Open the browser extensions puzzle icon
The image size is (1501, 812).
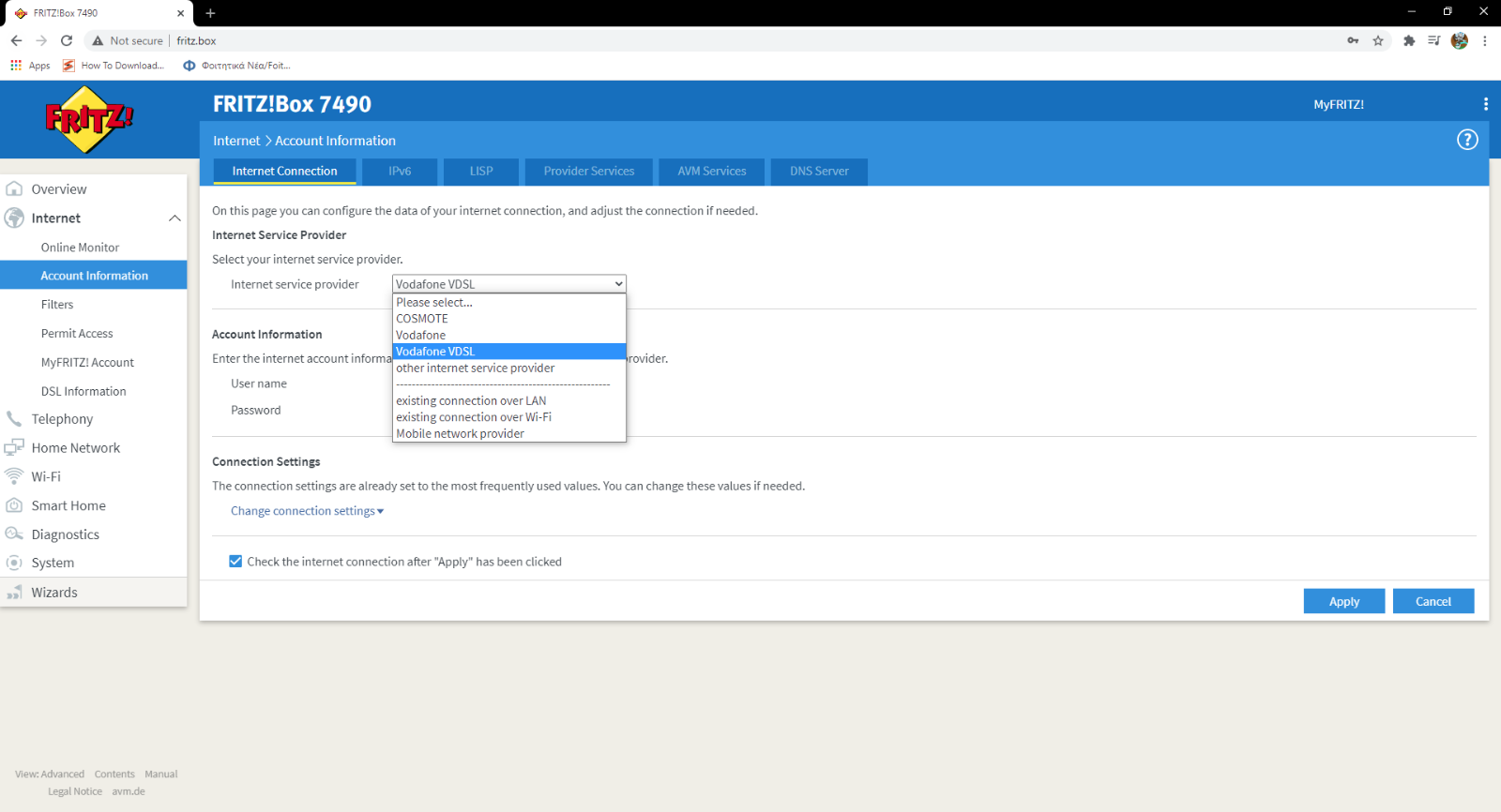coord(1409,40)
